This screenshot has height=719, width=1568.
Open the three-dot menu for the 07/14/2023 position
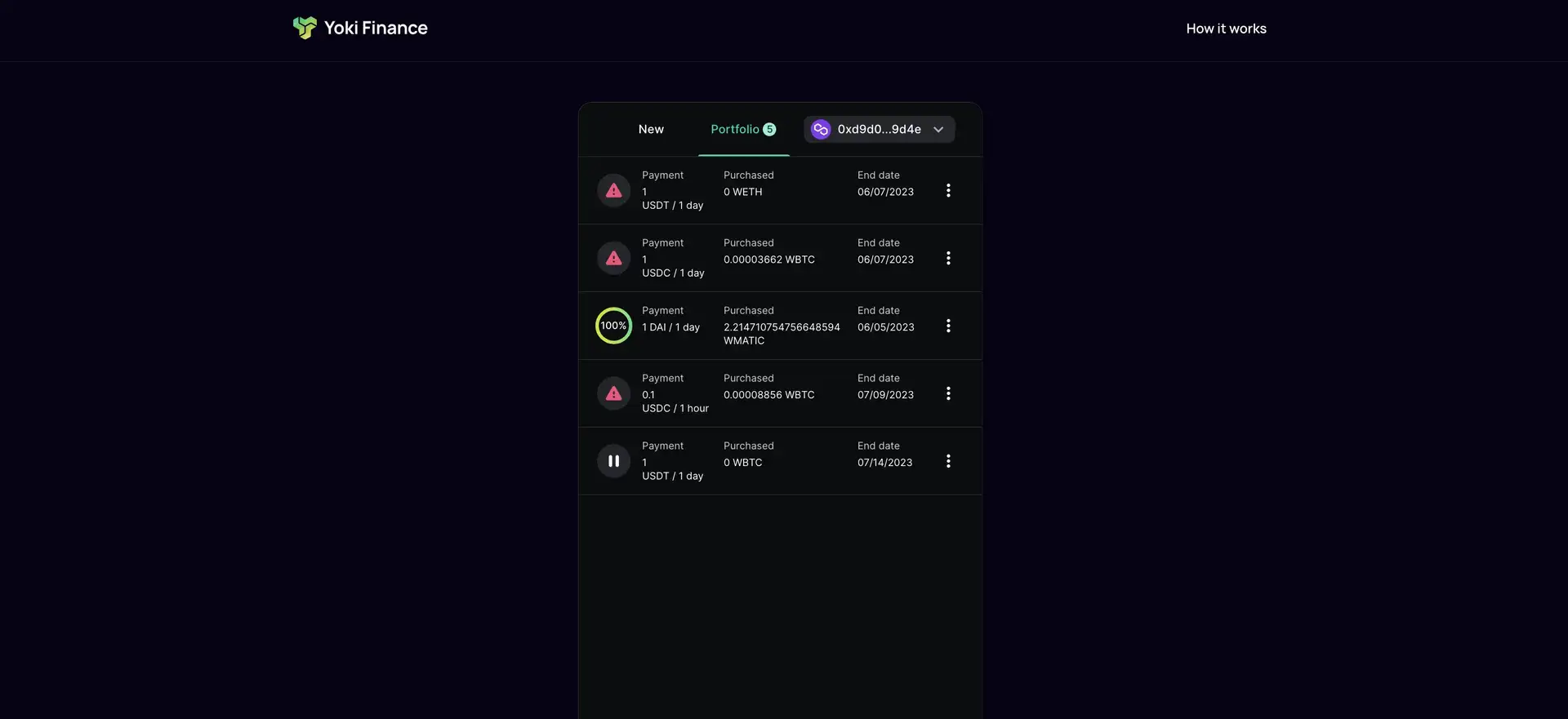point(947,461)
